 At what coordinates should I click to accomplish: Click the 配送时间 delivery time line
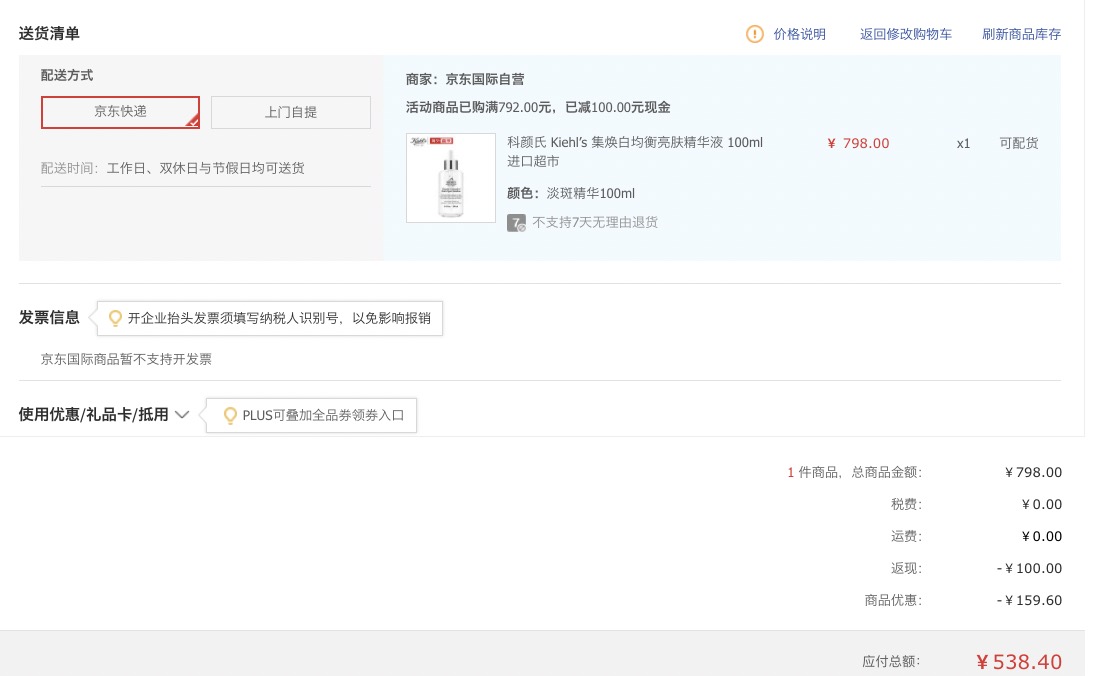(x=172, y=168)
